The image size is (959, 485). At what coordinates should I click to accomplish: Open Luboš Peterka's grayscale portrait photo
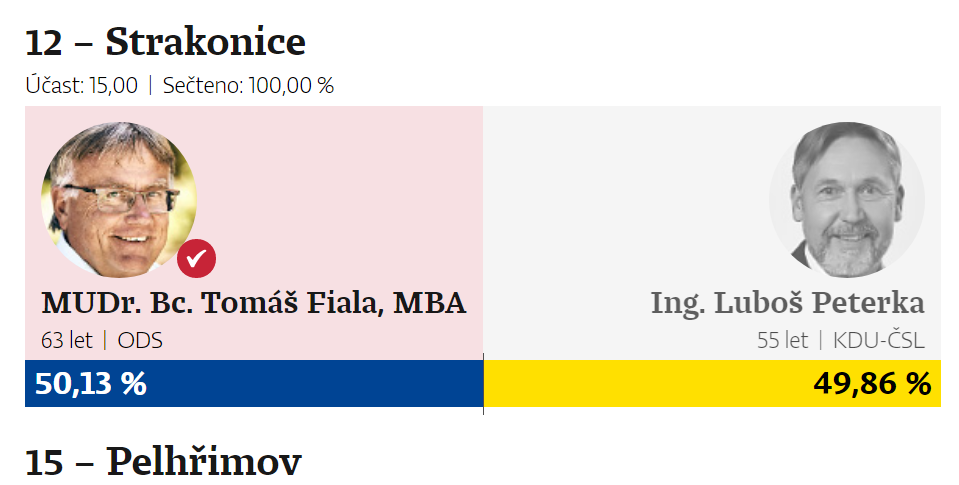[x=846, y=200]
